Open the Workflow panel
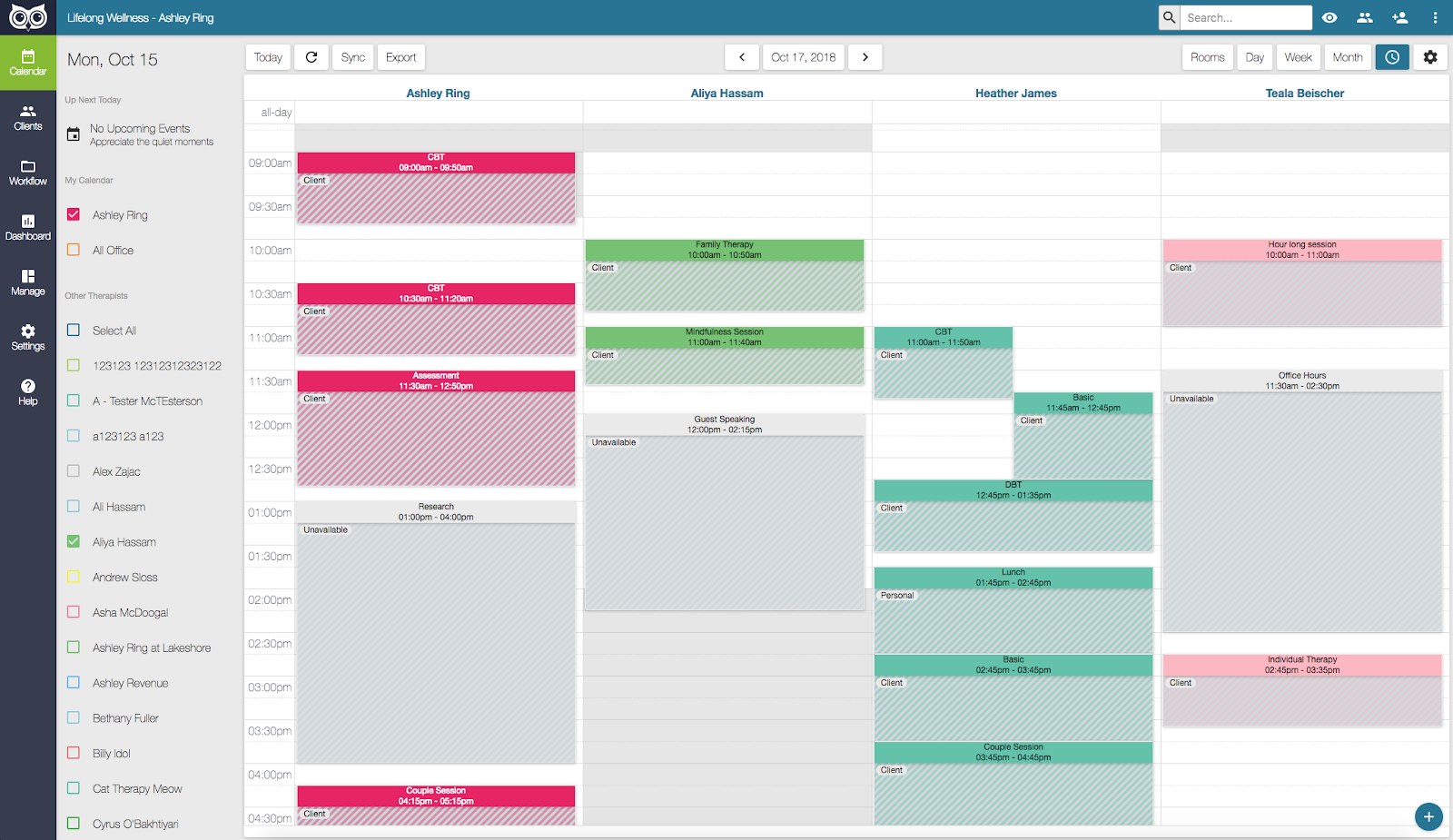 [28, 172]
